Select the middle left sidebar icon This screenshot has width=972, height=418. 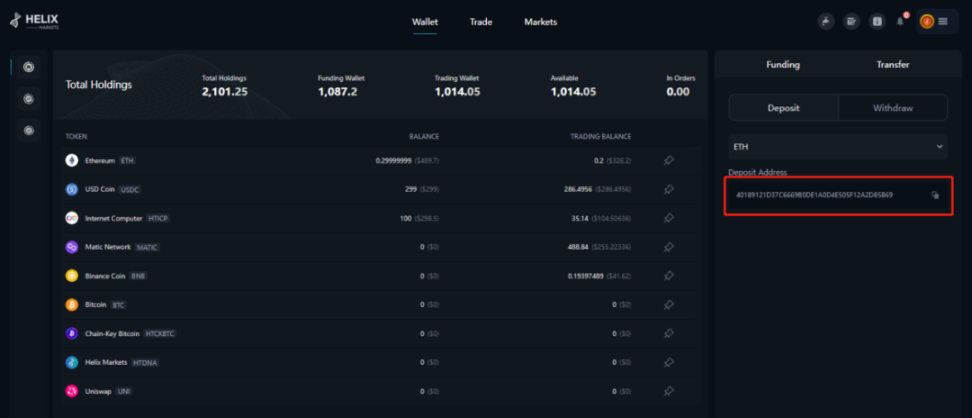click(x=29, y=99)
